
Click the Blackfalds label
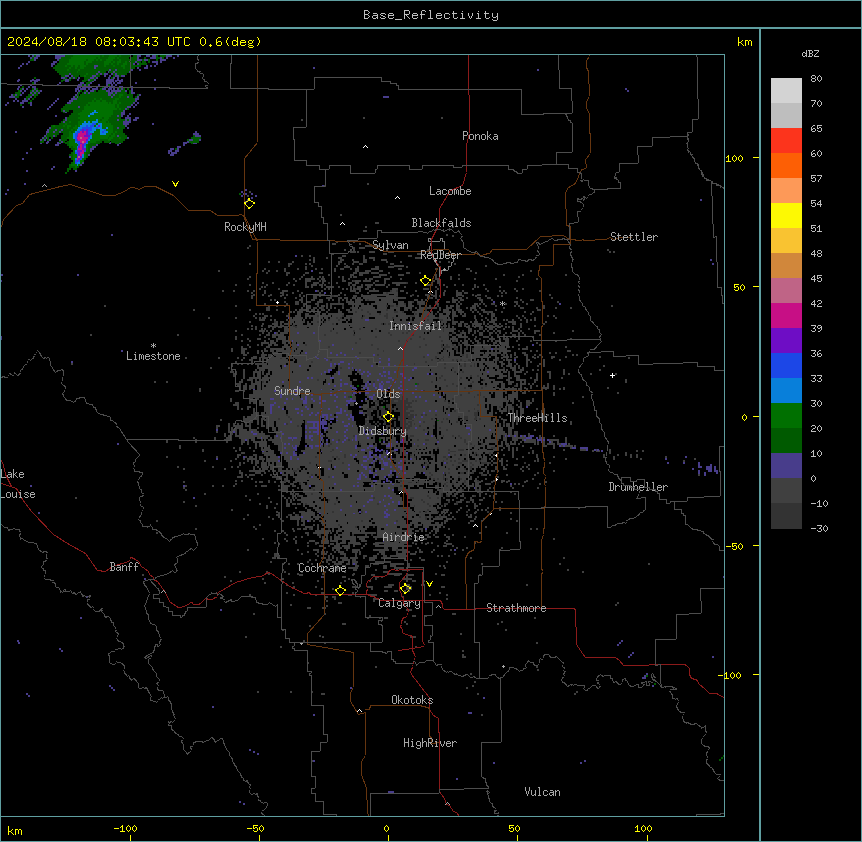(x=441, y=223)
